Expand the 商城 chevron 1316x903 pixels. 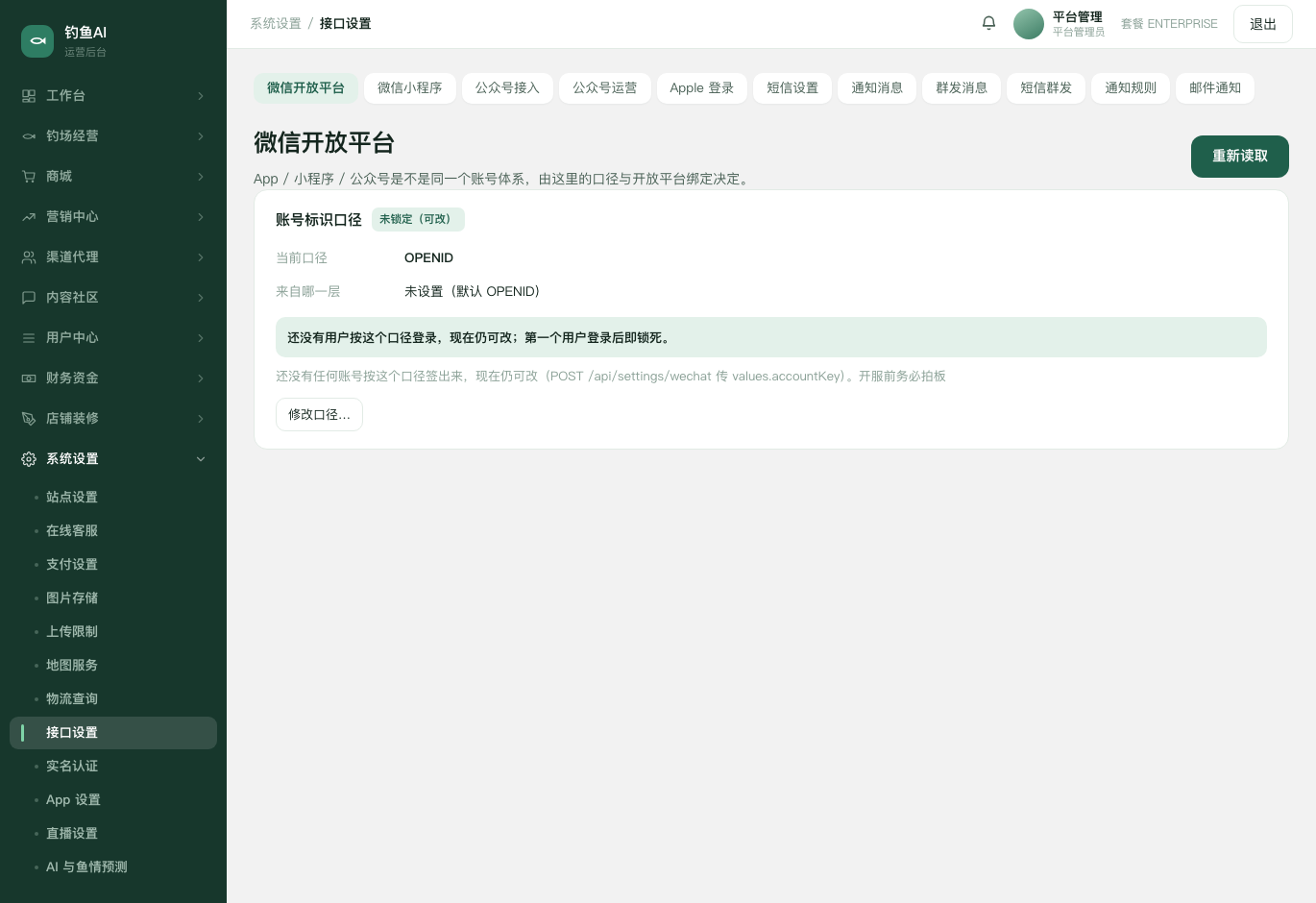click(201, 177)
